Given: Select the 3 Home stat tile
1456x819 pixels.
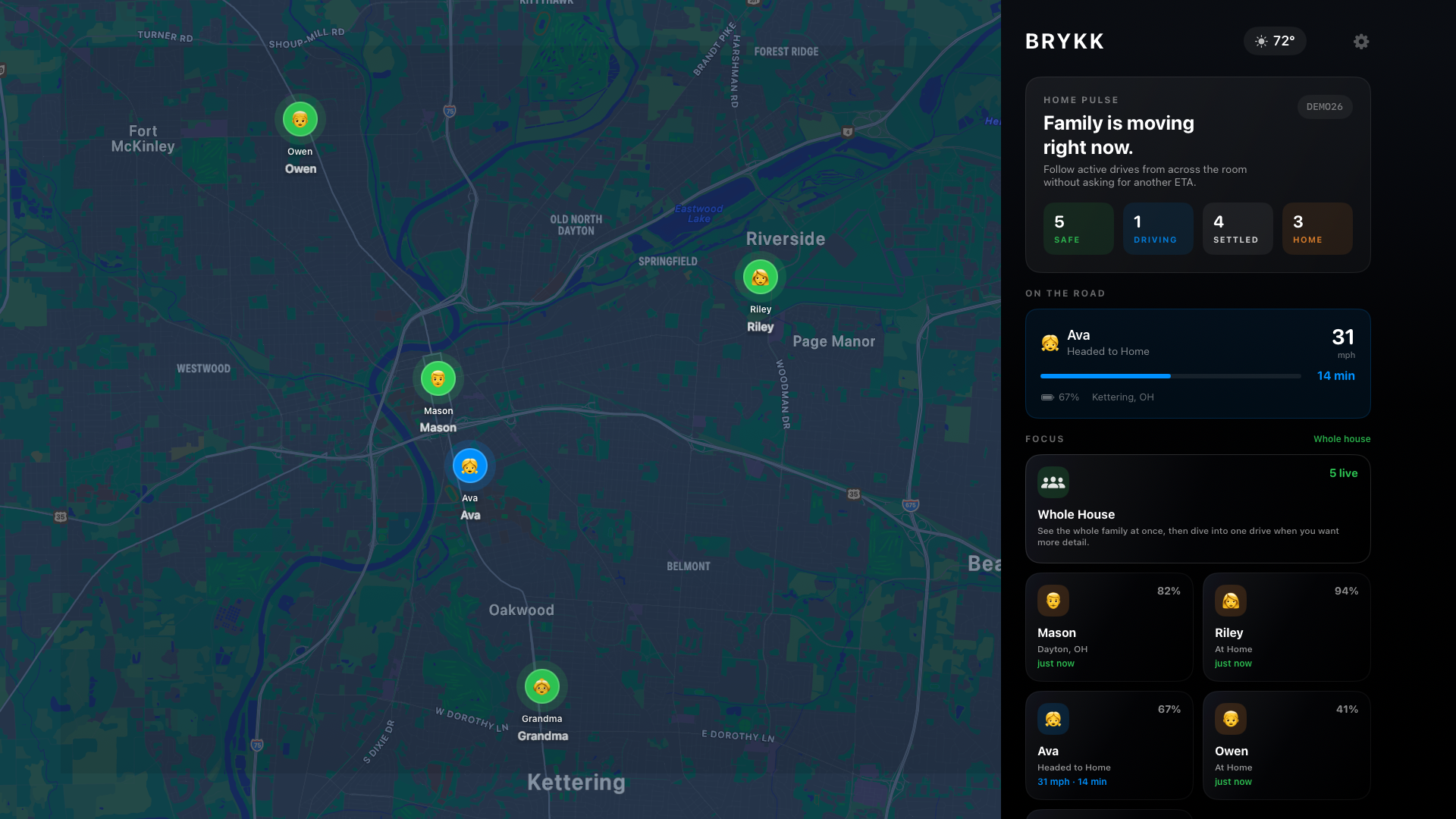Looking at the screenshot, I should [1317, 228].
